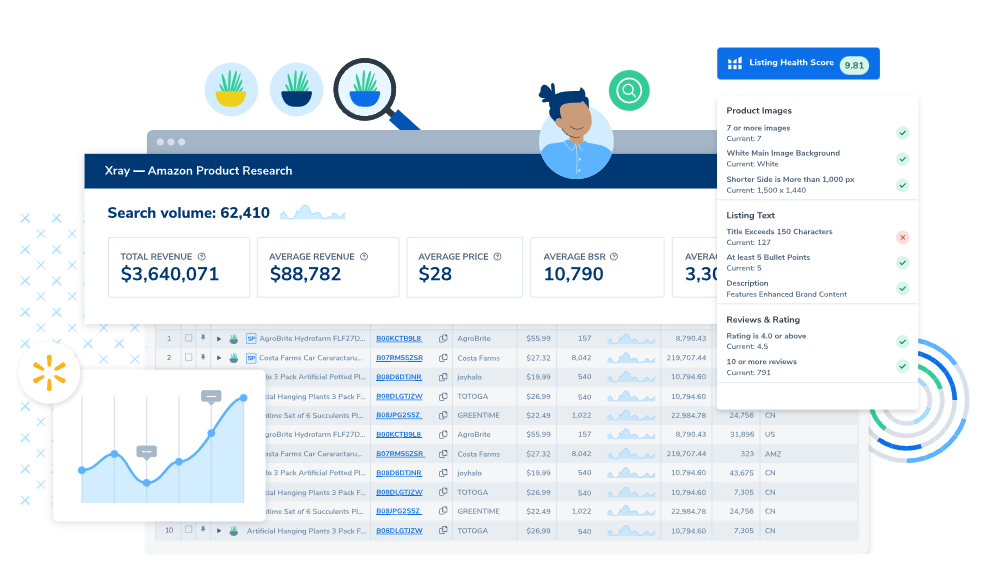Viewport: 997px width, 578px height.
Task: Tick the checkbox in row 2
Action: coord(188,357)
